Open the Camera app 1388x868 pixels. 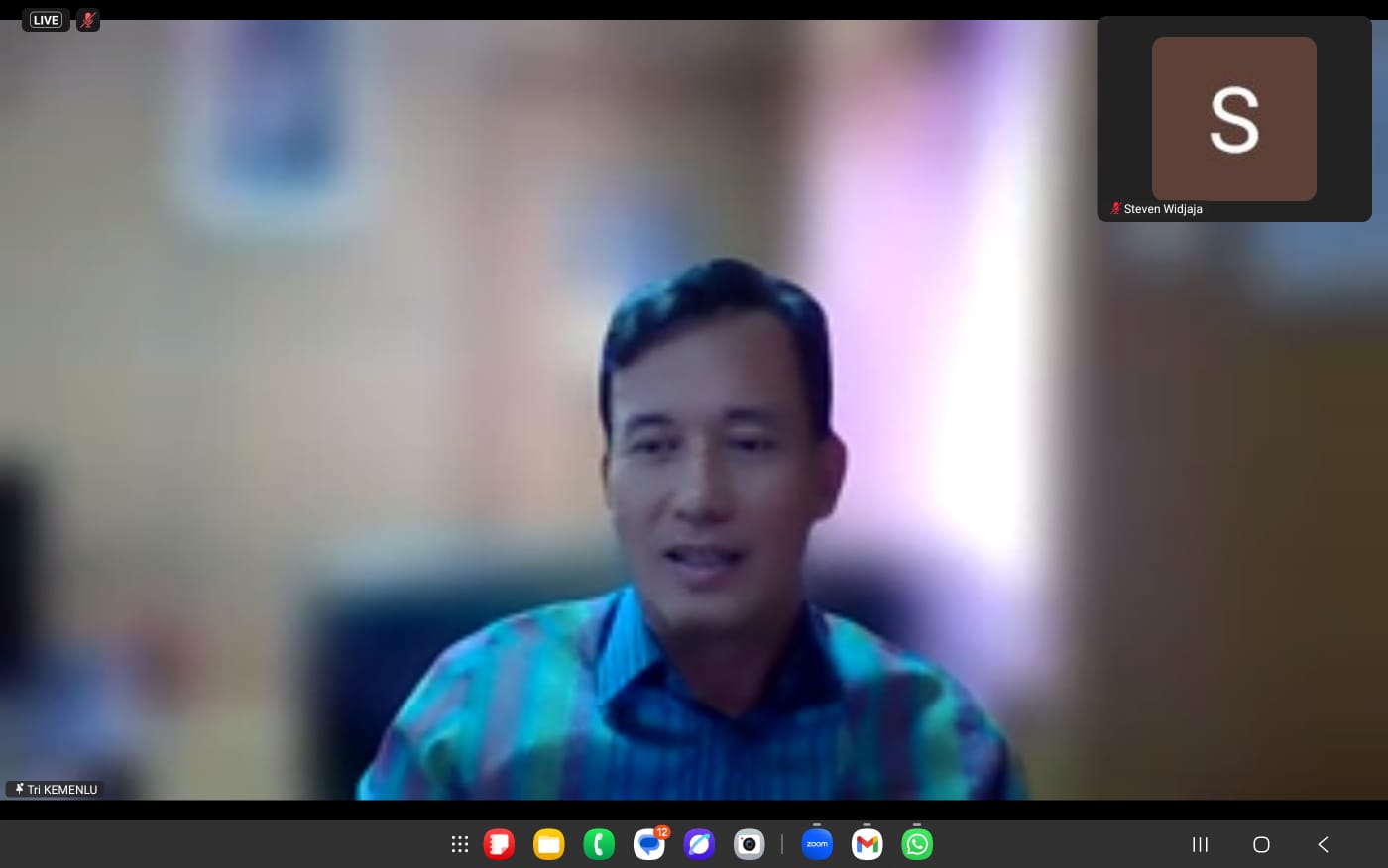tap(749, 844)
